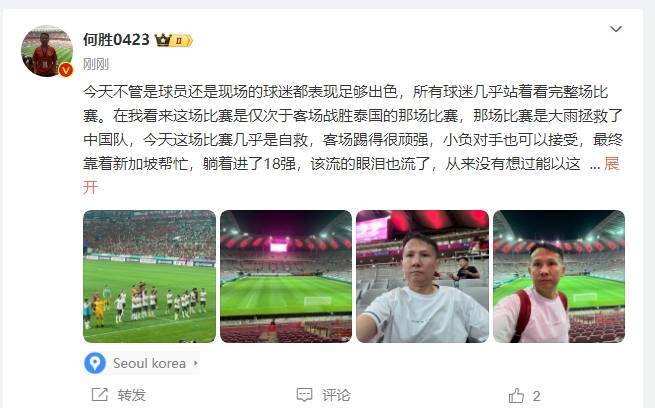Click the comment bubble icon
The width and height of the screenshot is (655, 408).
pos(304,395)
